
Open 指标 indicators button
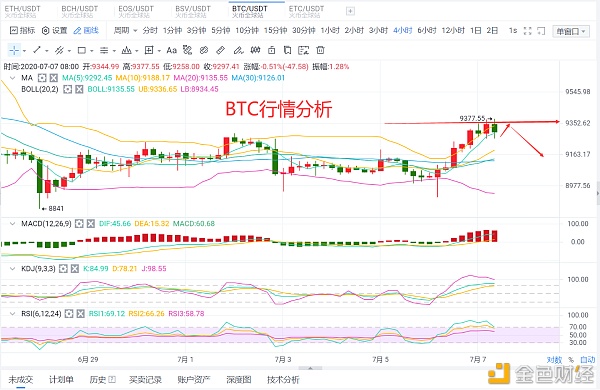(22, 30)
